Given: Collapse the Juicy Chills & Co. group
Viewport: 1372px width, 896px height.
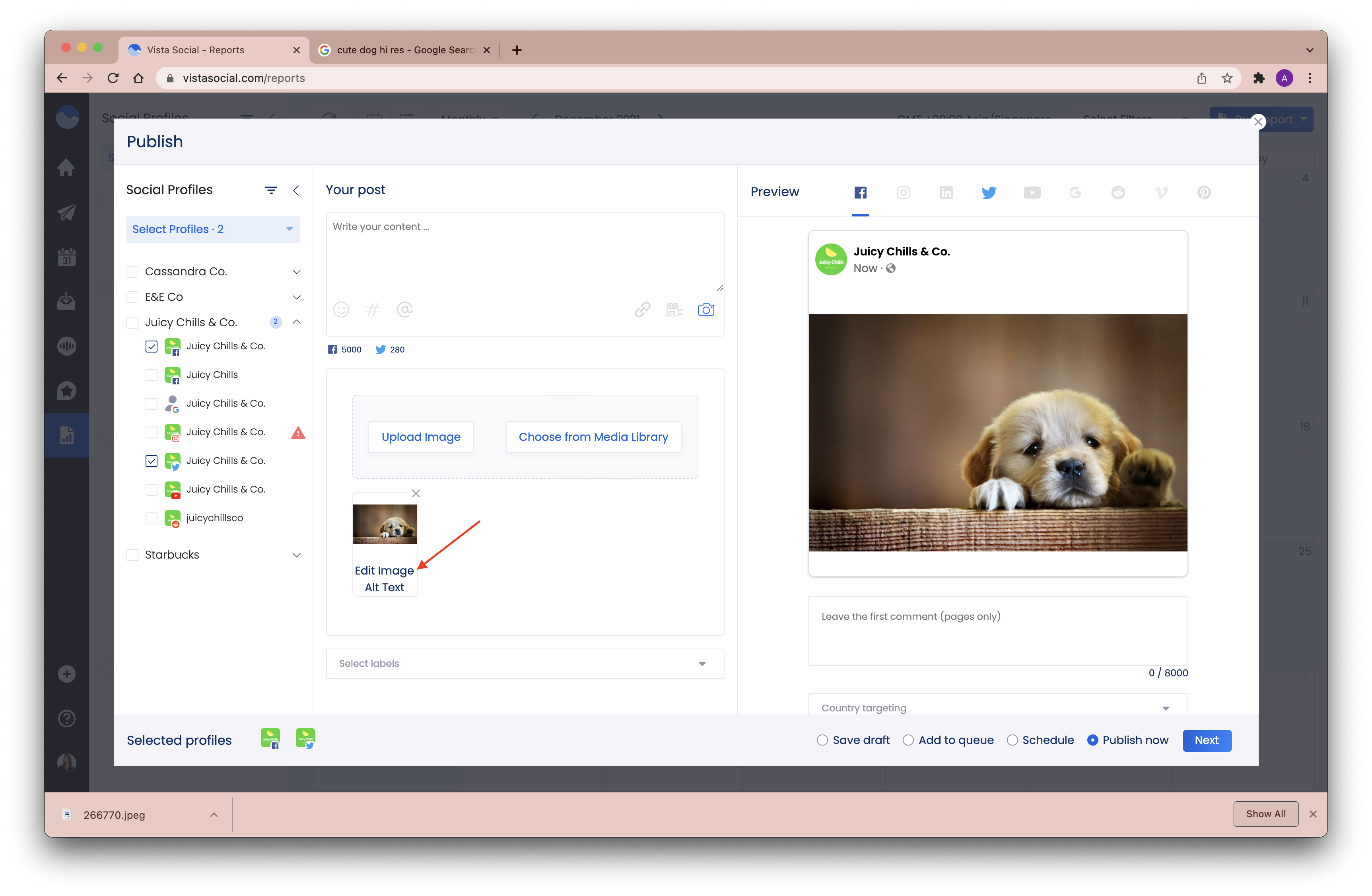Looking at the screenshot, I should click(296, 322).
